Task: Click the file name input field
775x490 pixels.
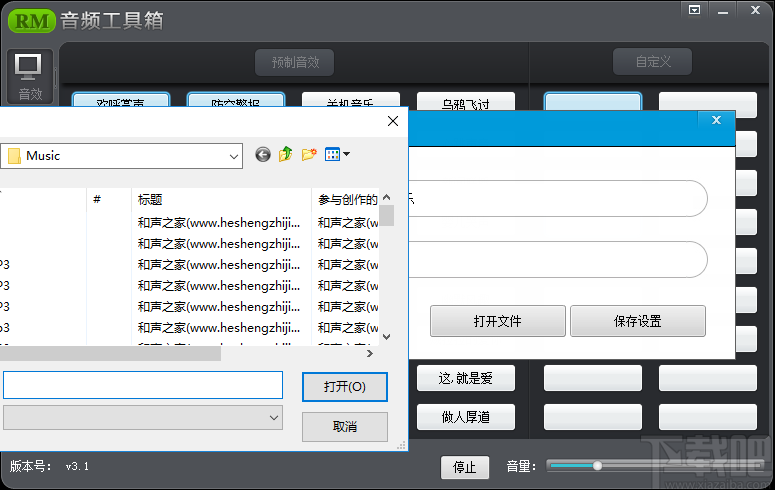Action: click(143, 385)
